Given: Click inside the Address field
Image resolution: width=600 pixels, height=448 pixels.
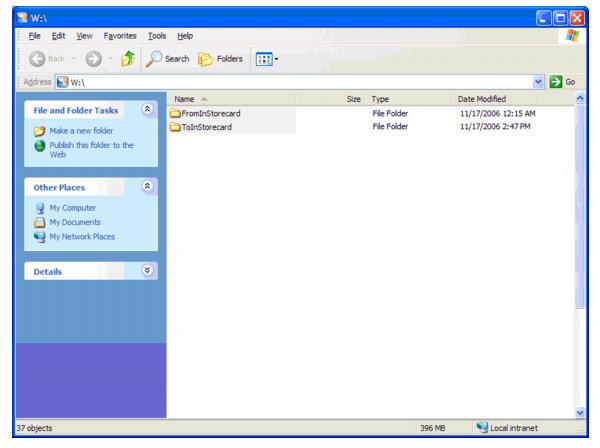Looking at the screenshot, I should [300, 82].
